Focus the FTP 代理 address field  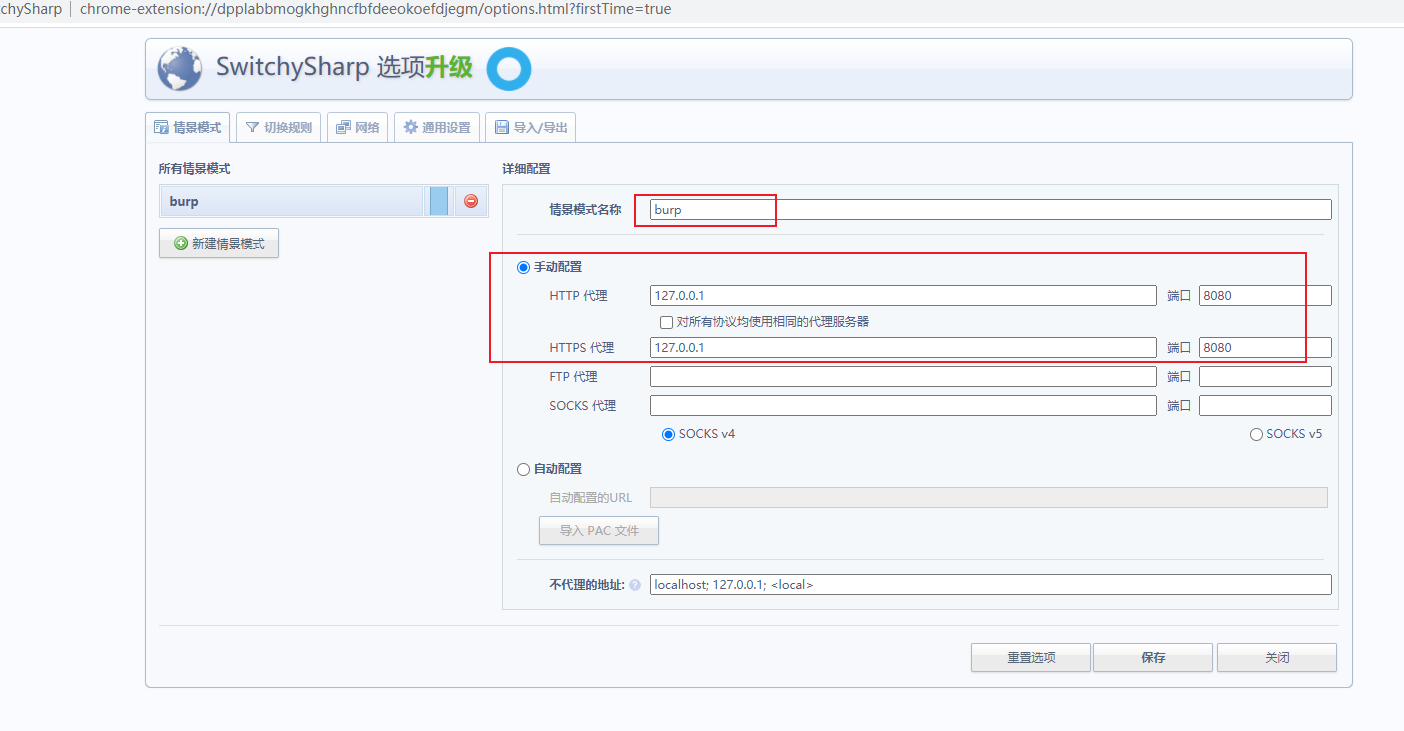(903, 376)
